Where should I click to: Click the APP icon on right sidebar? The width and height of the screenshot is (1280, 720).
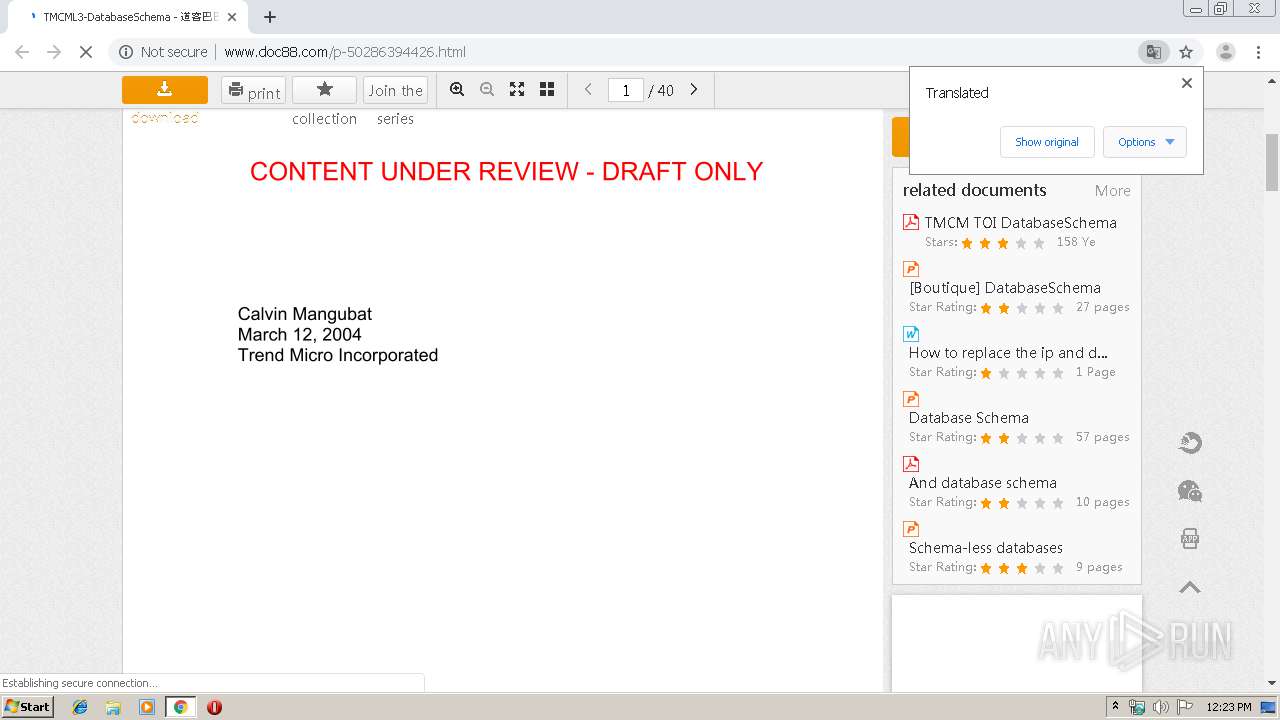[1190, 539]
